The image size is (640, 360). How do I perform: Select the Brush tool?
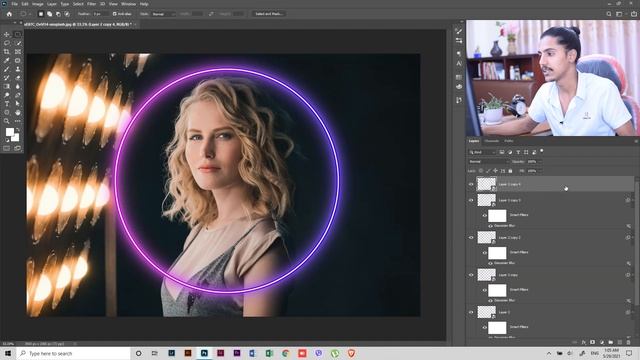click(x=7, y=69)
